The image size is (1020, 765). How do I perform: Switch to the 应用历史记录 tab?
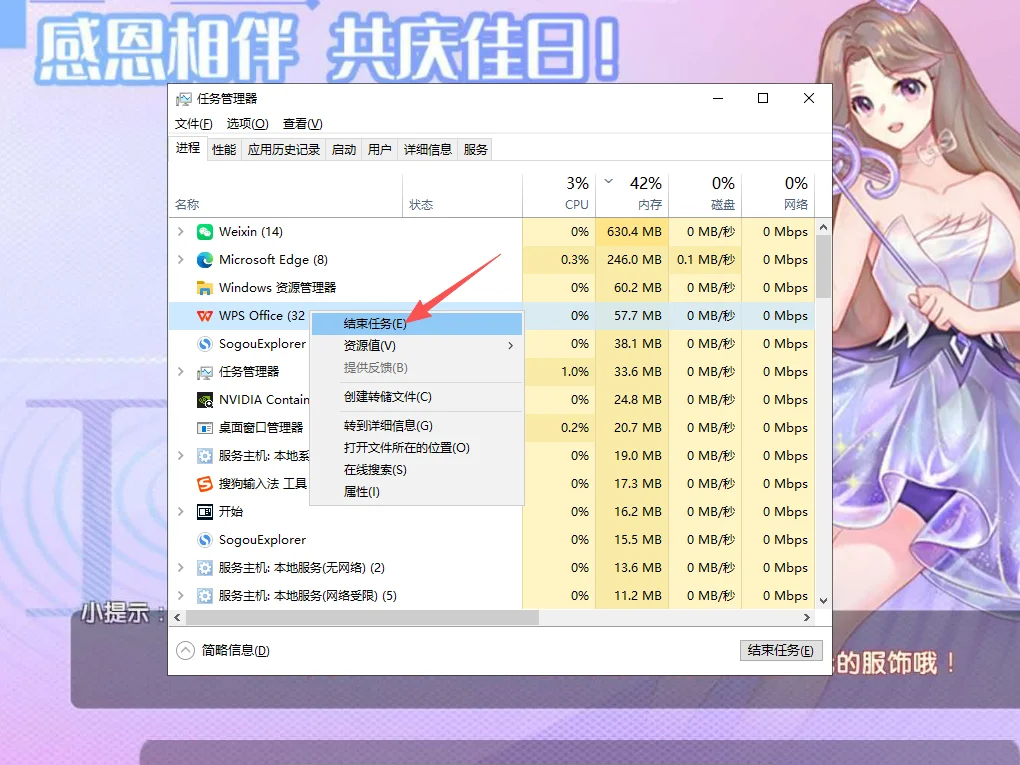point(284,150)
